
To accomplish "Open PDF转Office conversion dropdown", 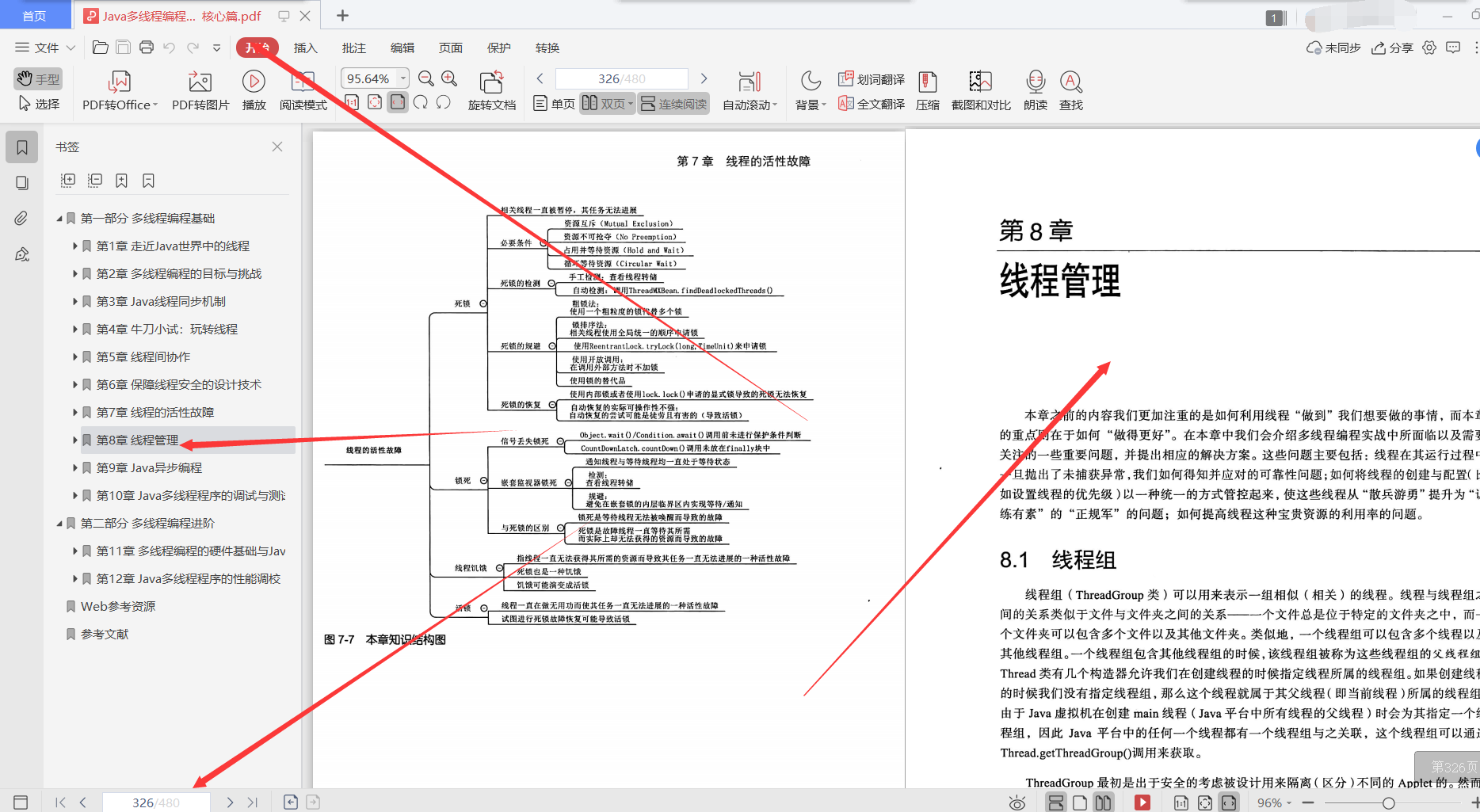I will coord(120,91).
